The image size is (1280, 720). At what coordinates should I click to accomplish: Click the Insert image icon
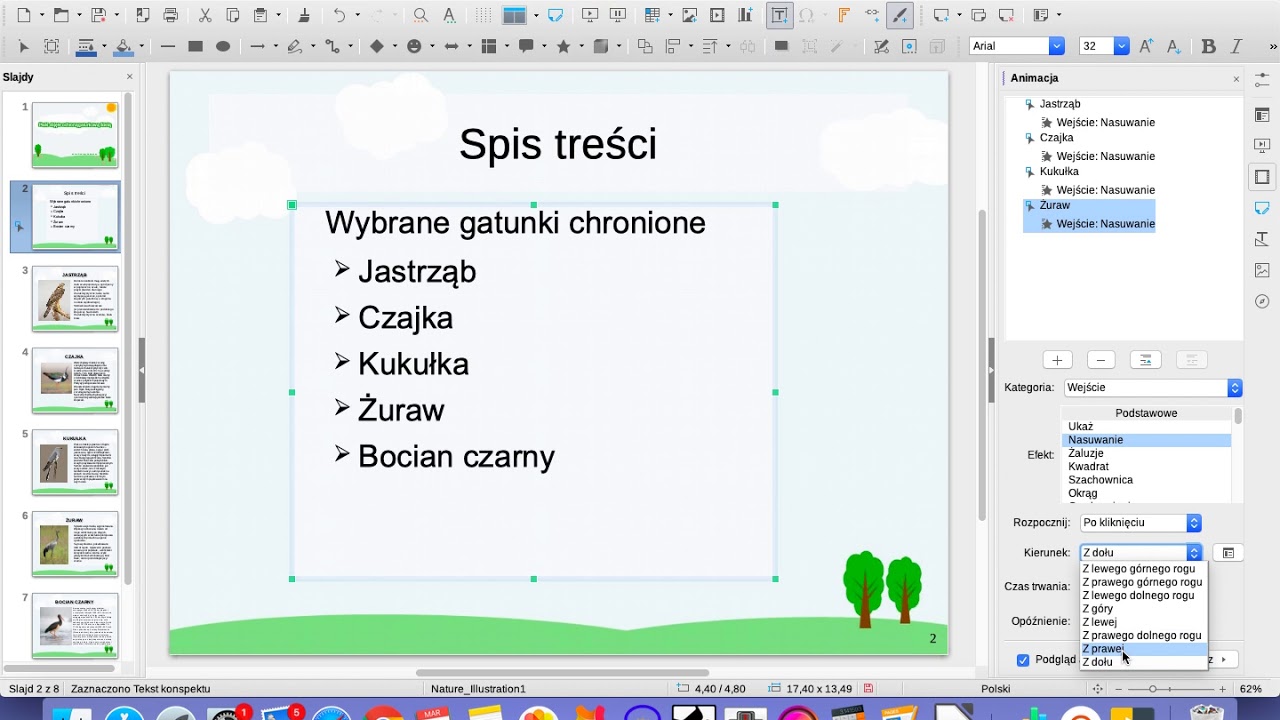(690, 15)
